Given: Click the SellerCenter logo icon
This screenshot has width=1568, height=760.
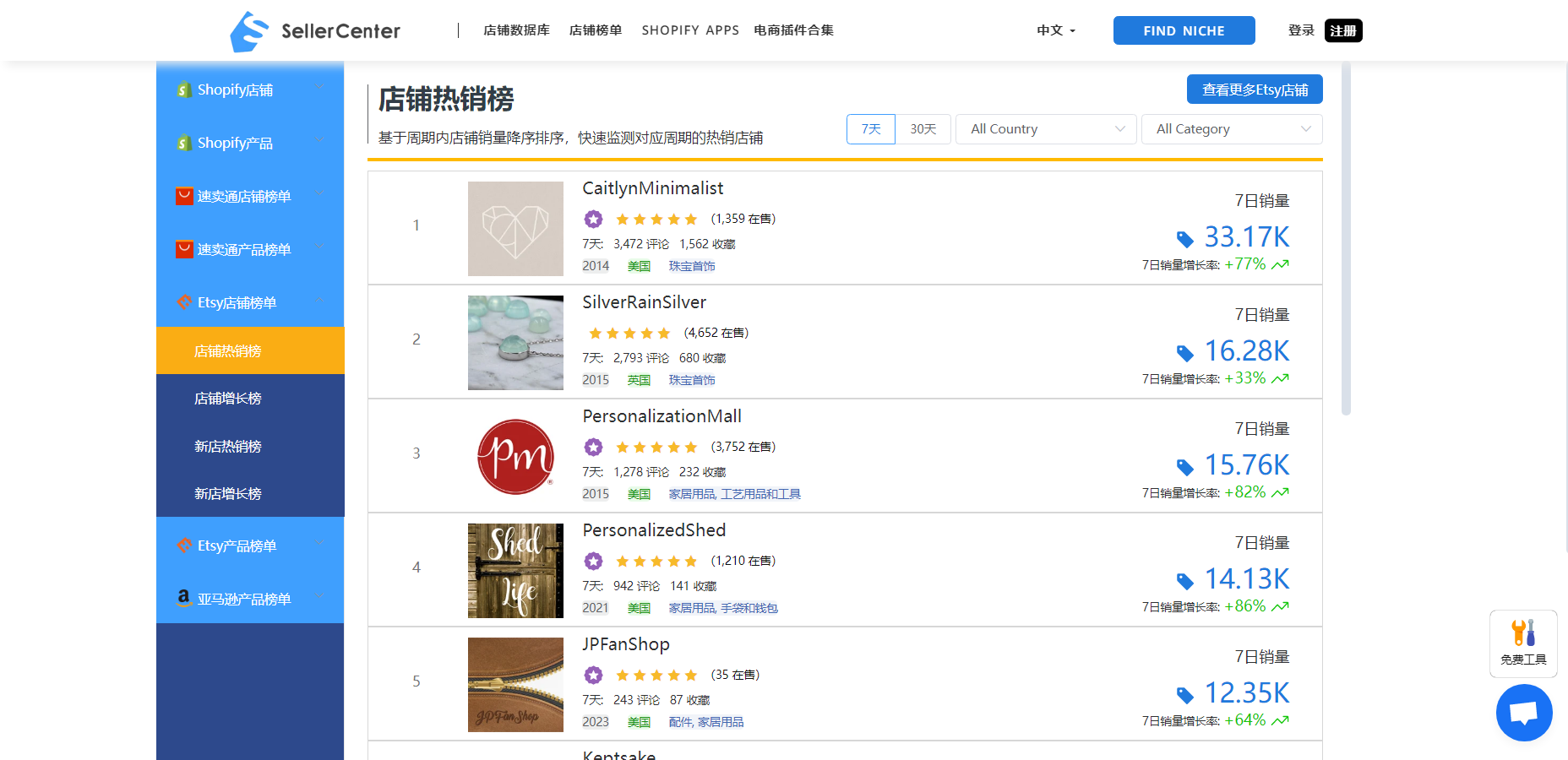Looking at the screenshot, I should [249, 31].
